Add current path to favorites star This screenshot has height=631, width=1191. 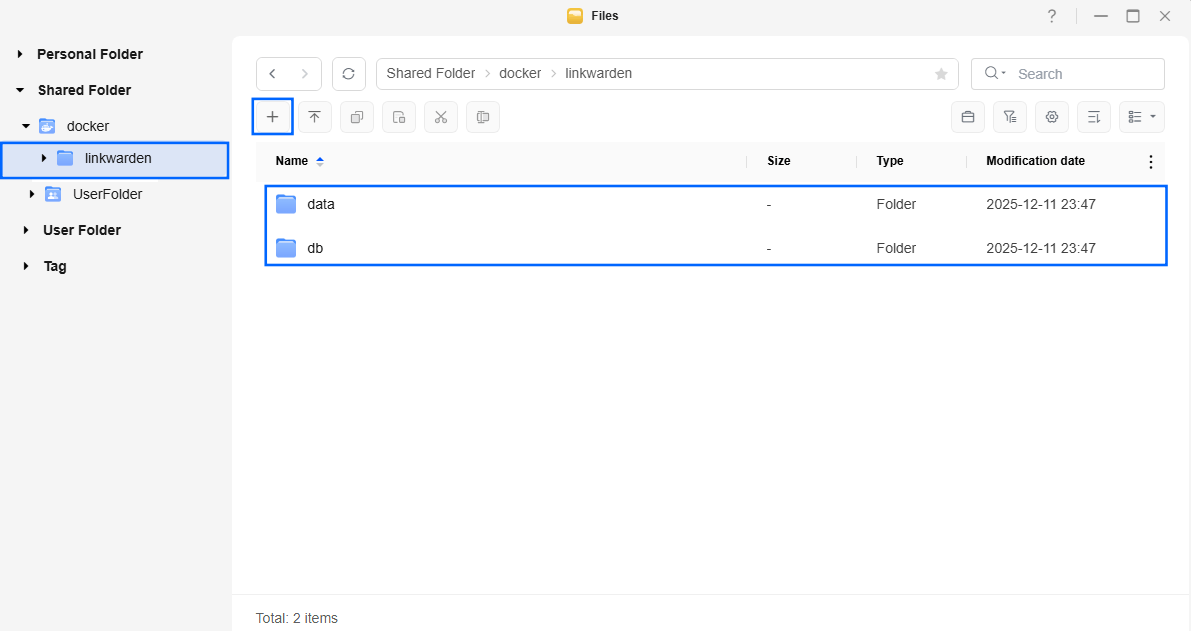click(940, 74)
